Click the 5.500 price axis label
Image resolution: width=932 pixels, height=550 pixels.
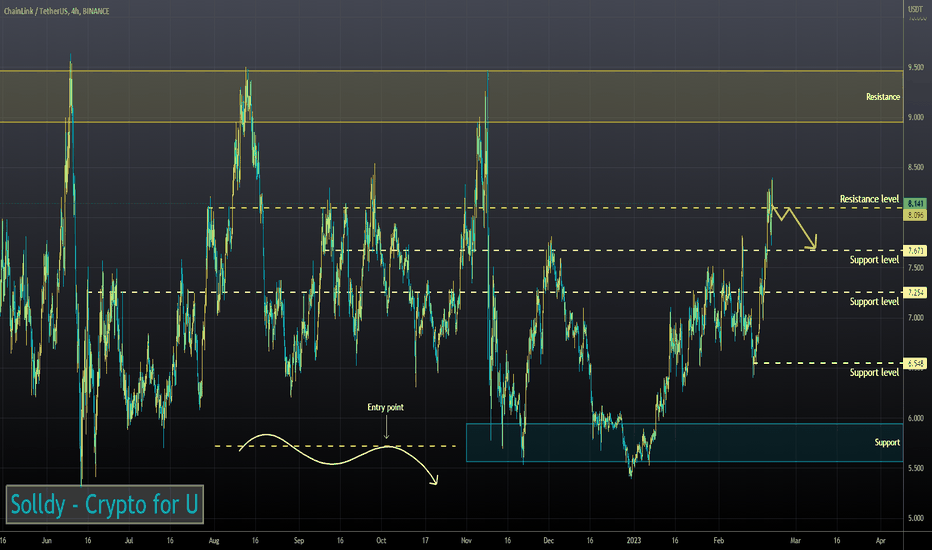[x=915, y=469]
